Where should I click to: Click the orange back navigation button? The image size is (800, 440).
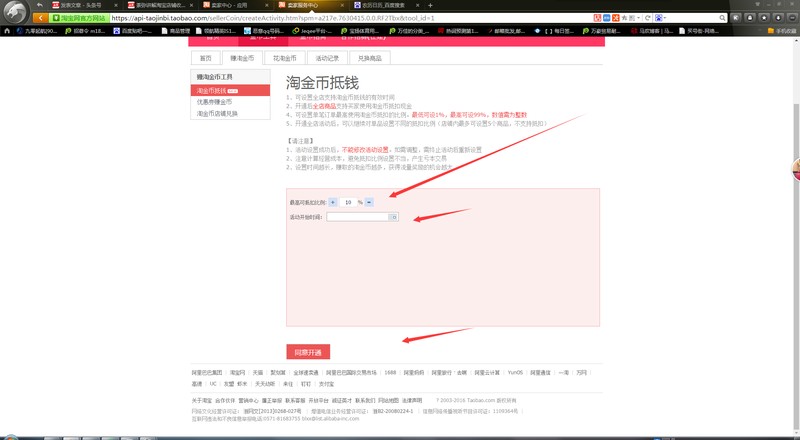tap(40, 18)
